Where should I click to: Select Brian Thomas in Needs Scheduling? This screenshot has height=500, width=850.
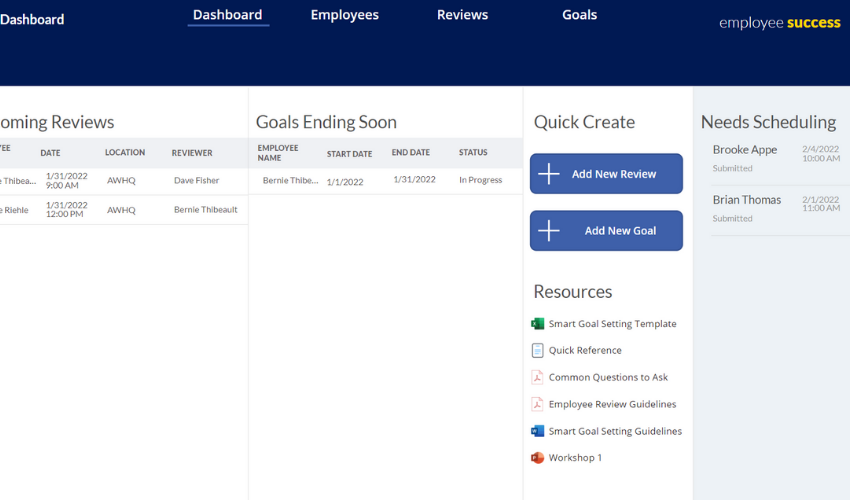click(x=746, y=200)
